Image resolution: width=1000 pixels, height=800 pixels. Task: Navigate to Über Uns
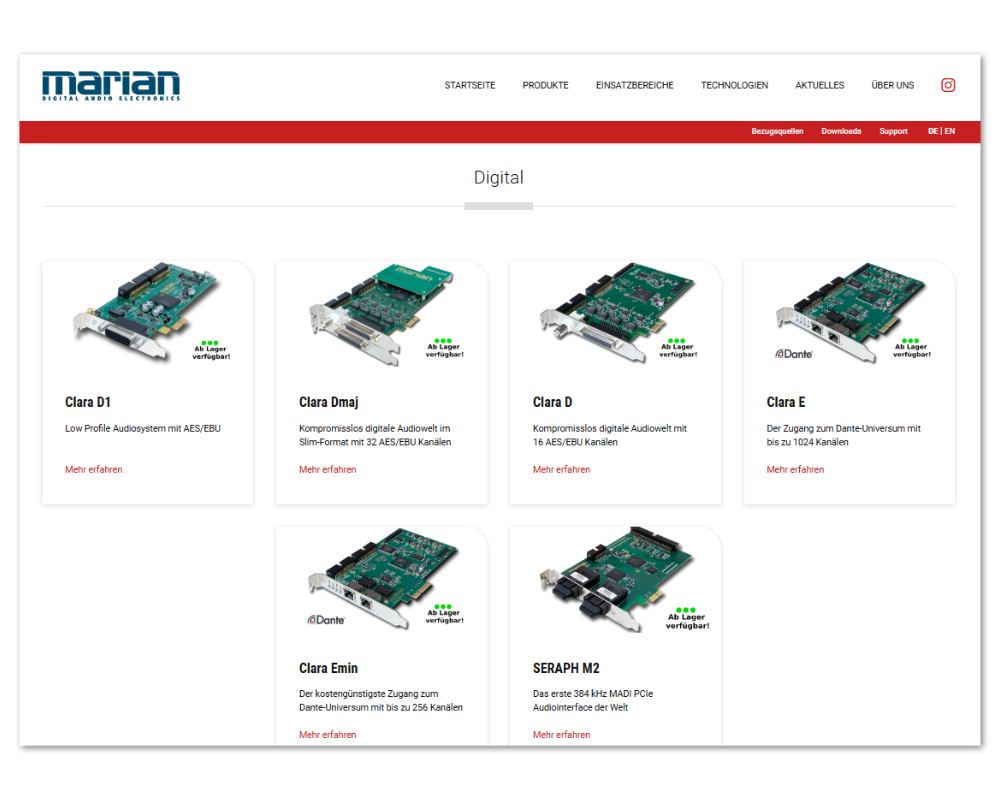click(893, 85)
